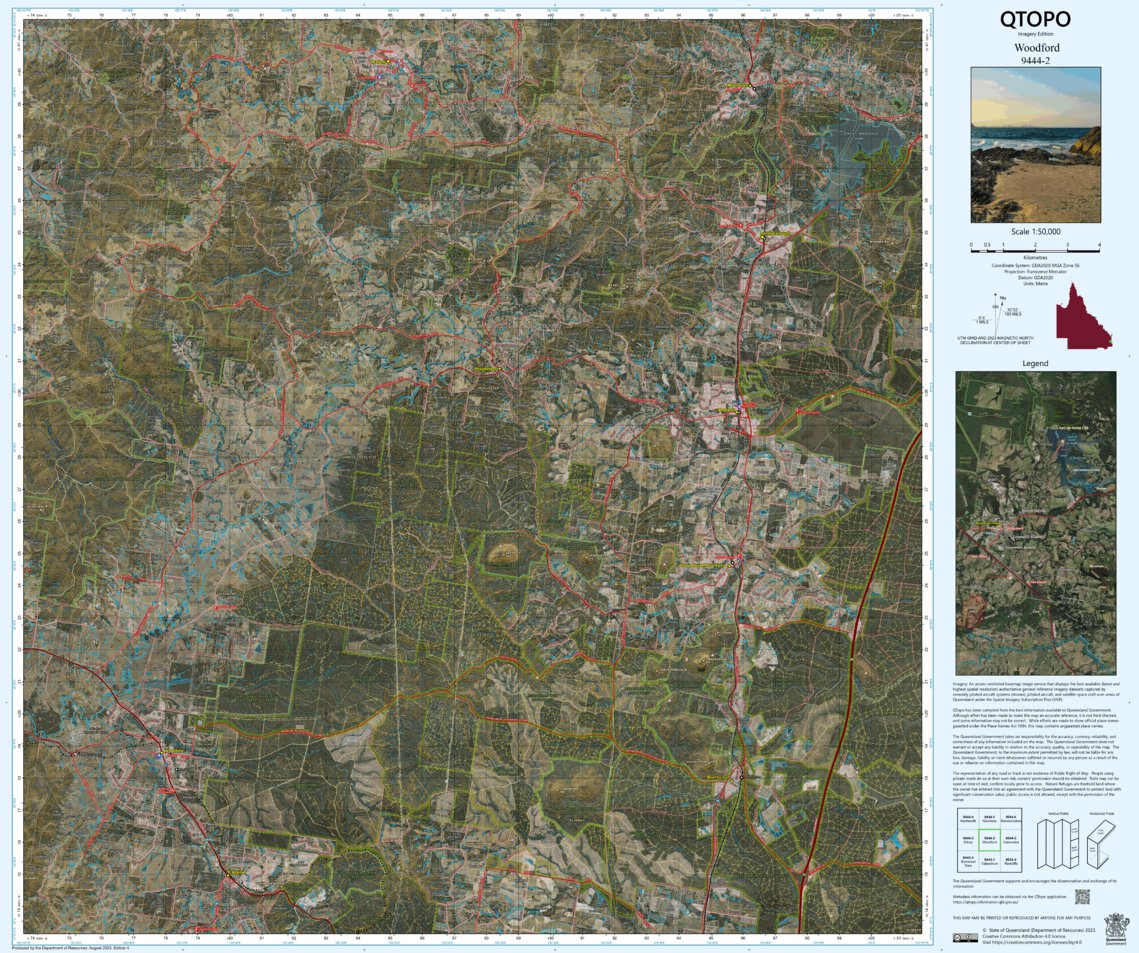Select the Woodford 9444-2 sheet in index grid
Viewport: 1139px width, 953px height.
(x=990, y=840)
